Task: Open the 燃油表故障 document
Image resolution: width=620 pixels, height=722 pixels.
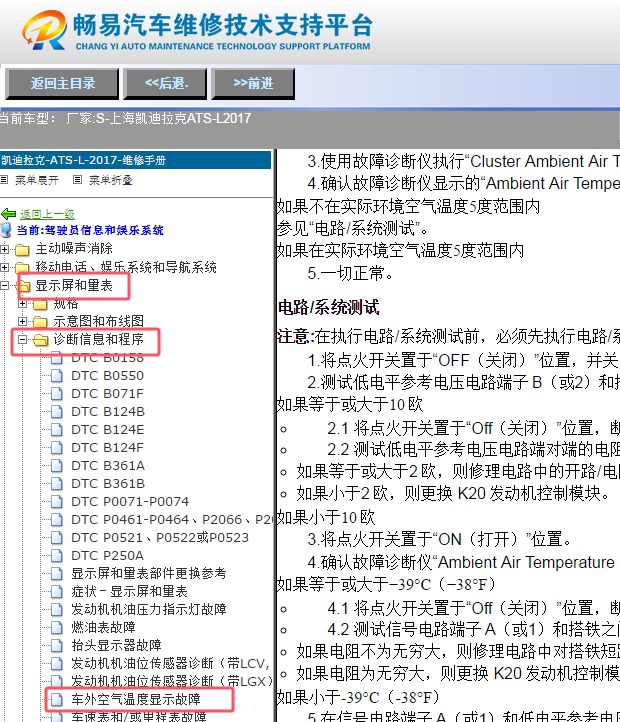Action: [103, 627]
